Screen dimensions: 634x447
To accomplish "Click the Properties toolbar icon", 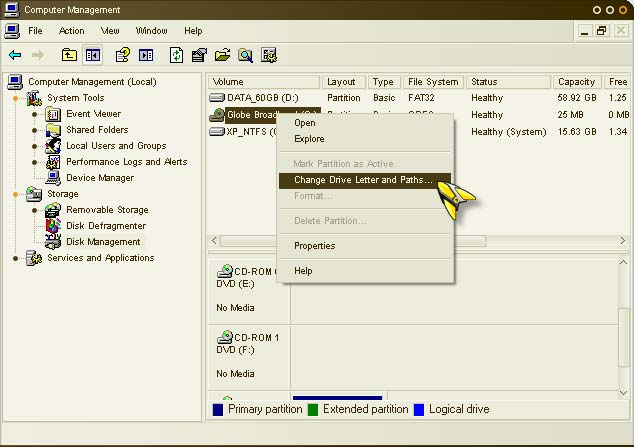I will pos(199,55).
